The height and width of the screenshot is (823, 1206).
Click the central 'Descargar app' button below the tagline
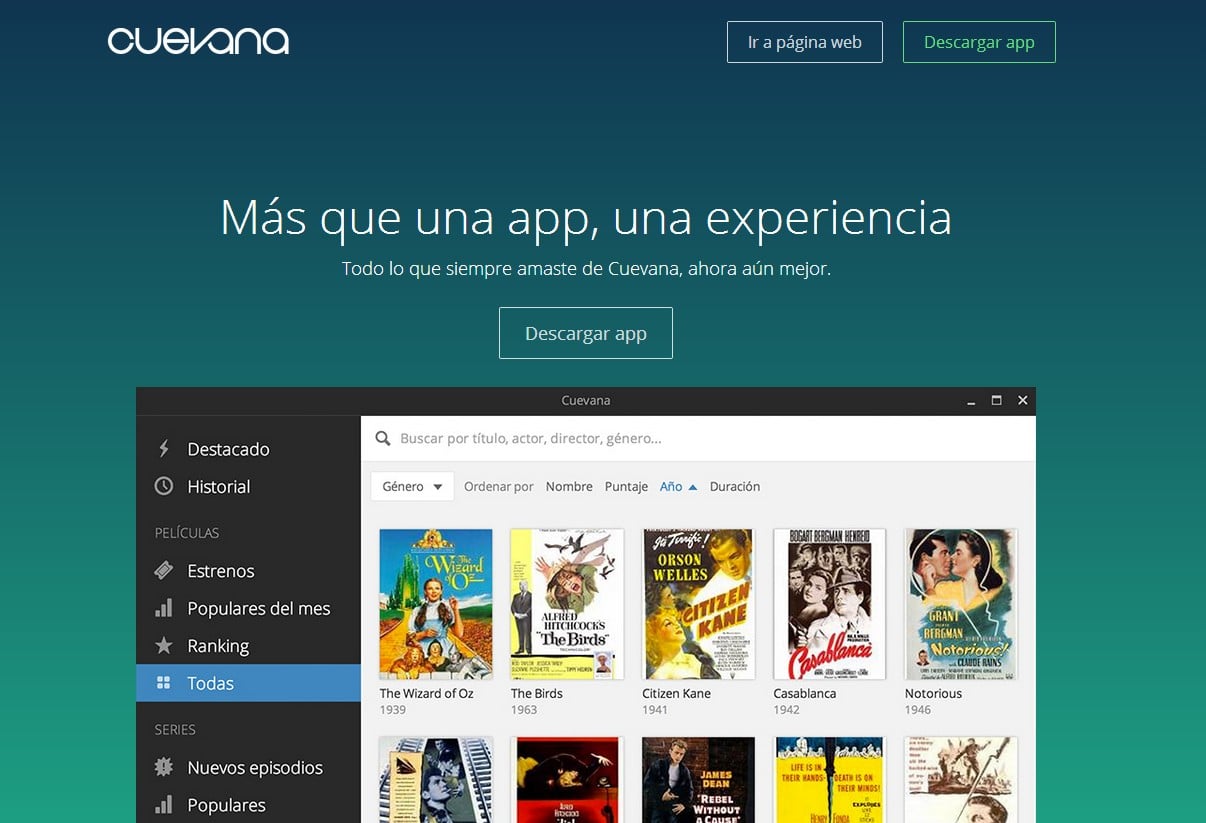[586, 333]
